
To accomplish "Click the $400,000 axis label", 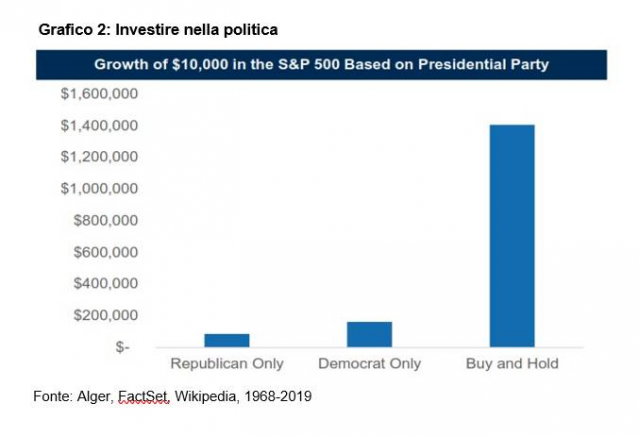I will (106, 283).
